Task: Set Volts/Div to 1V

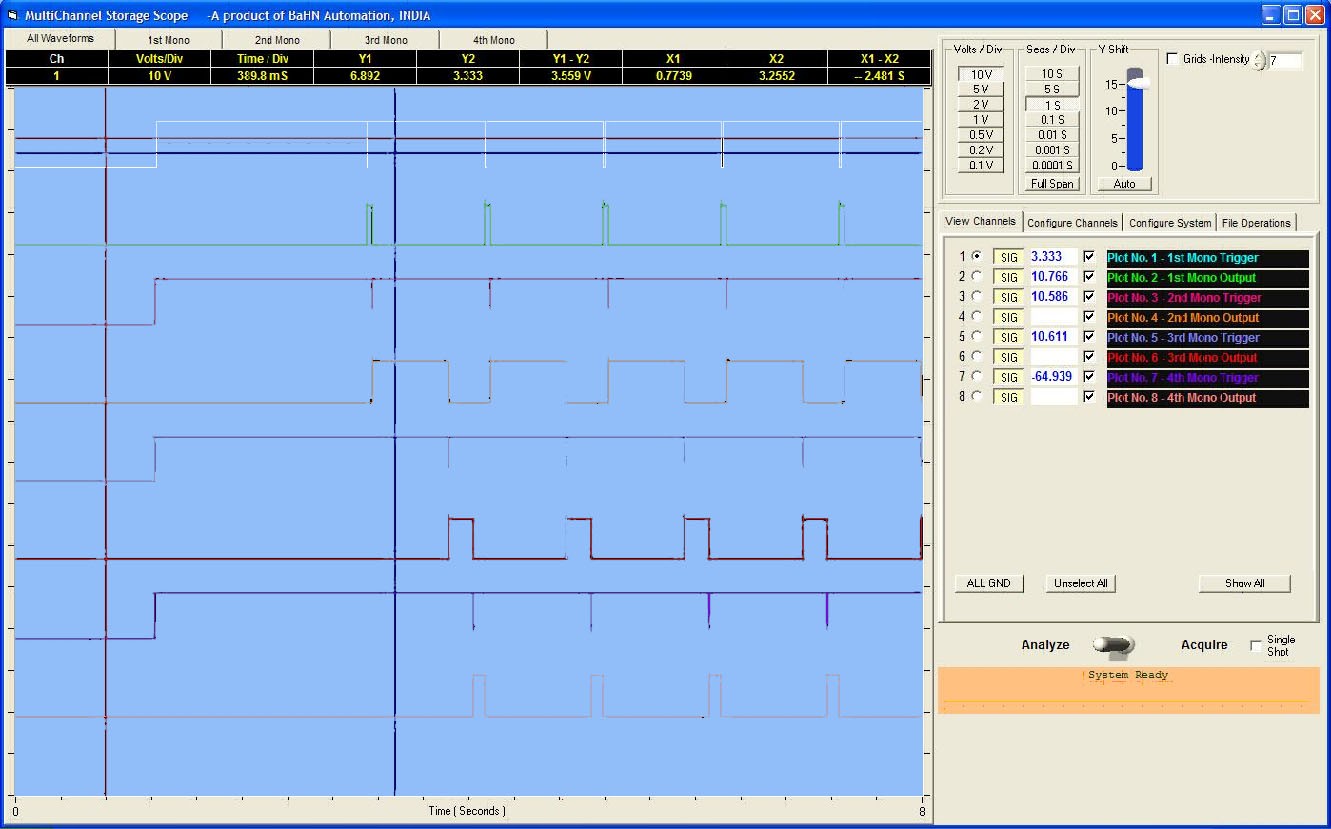Action: (980, 119)
